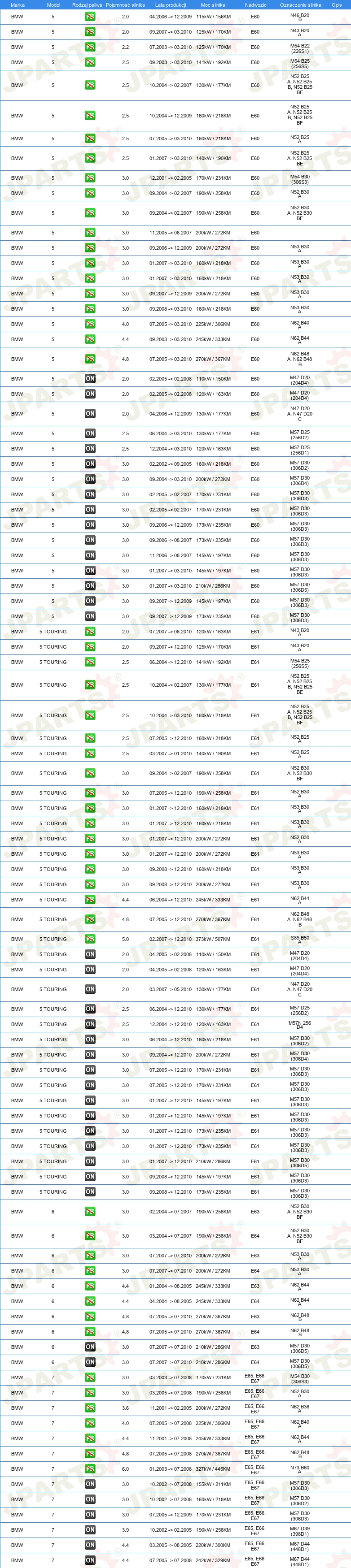Viewport: 351px width, 1568px height.
Task: Click the ON icon in the 5 Touring 110kW / 150KM row
Action: (x=90, y=954)
